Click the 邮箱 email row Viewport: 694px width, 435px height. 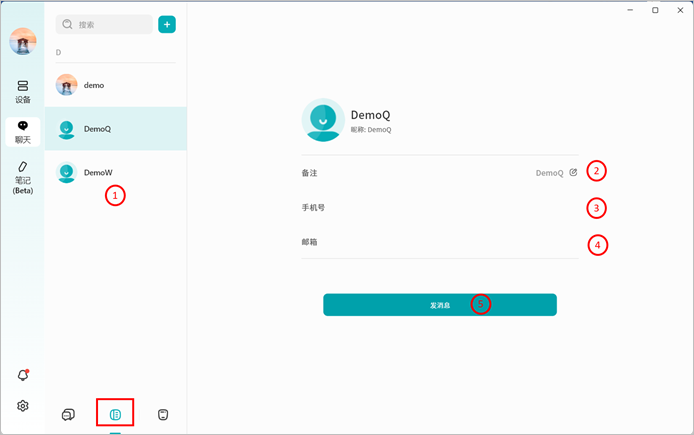(x=440, y=242)
